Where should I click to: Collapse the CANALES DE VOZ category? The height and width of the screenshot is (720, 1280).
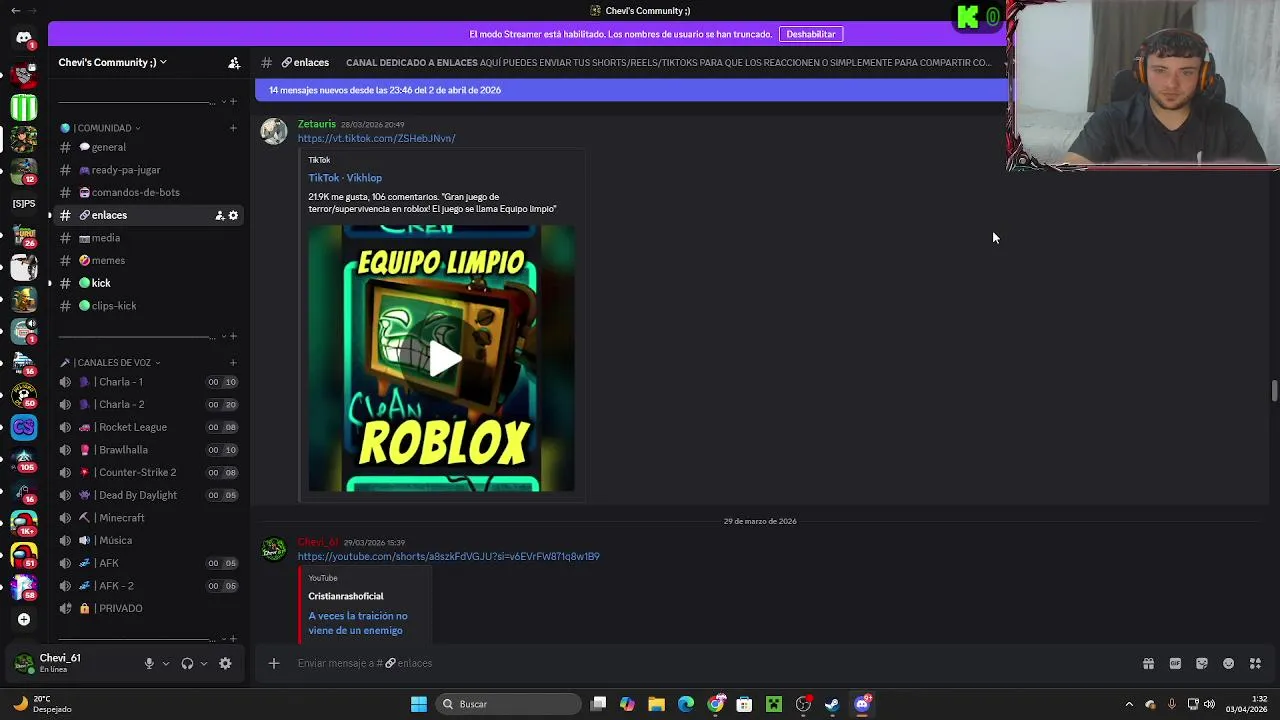point(110,362)
